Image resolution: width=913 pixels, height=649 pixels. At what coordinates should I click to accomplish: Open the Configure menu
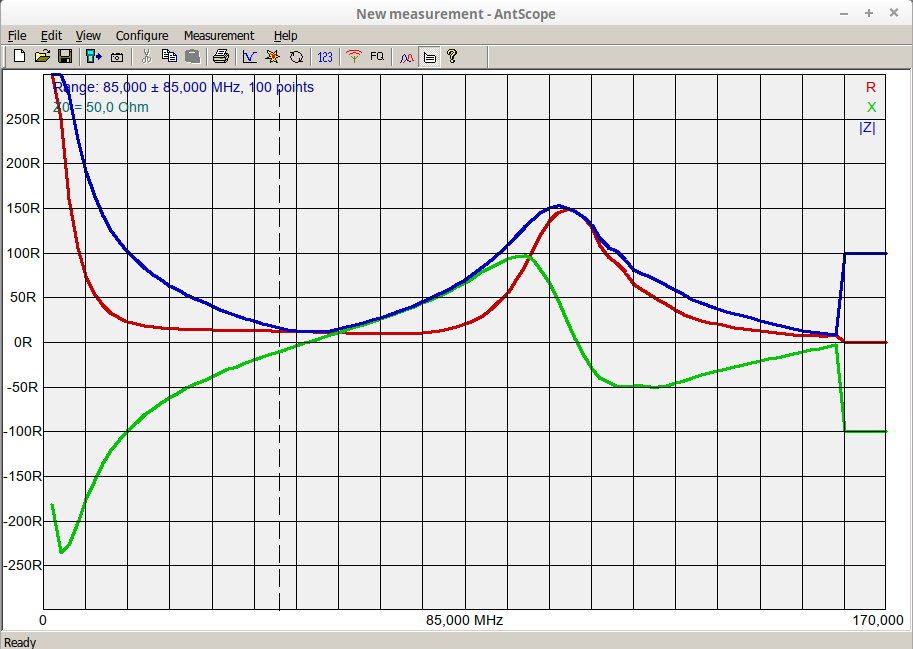coord(142,35)
